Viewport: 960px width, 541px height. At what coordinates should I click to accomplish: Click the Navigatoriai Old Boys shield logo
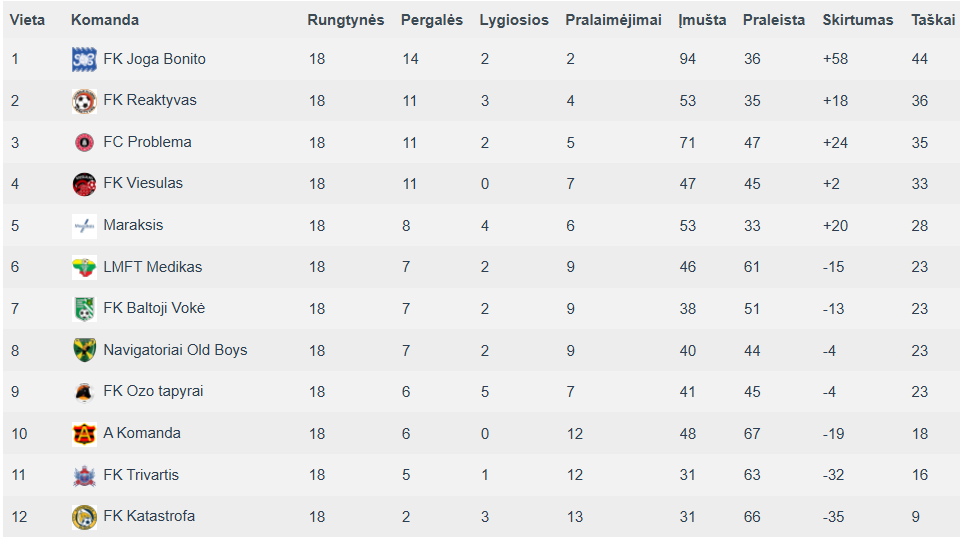pyautogui.click(x=84, y=350)
